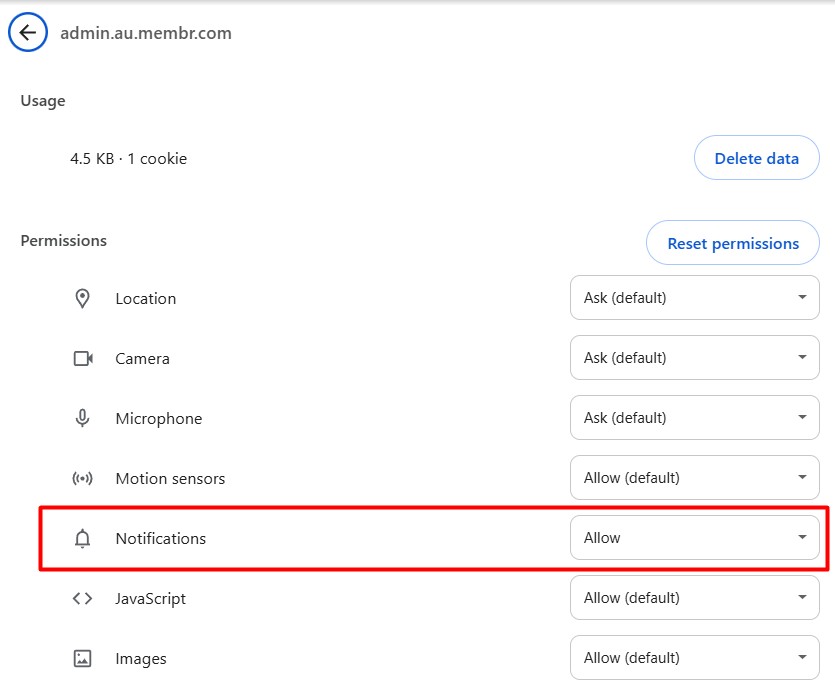Open the Camera permission dropdown
Screen dimensions: 835x691
point(694,357)
